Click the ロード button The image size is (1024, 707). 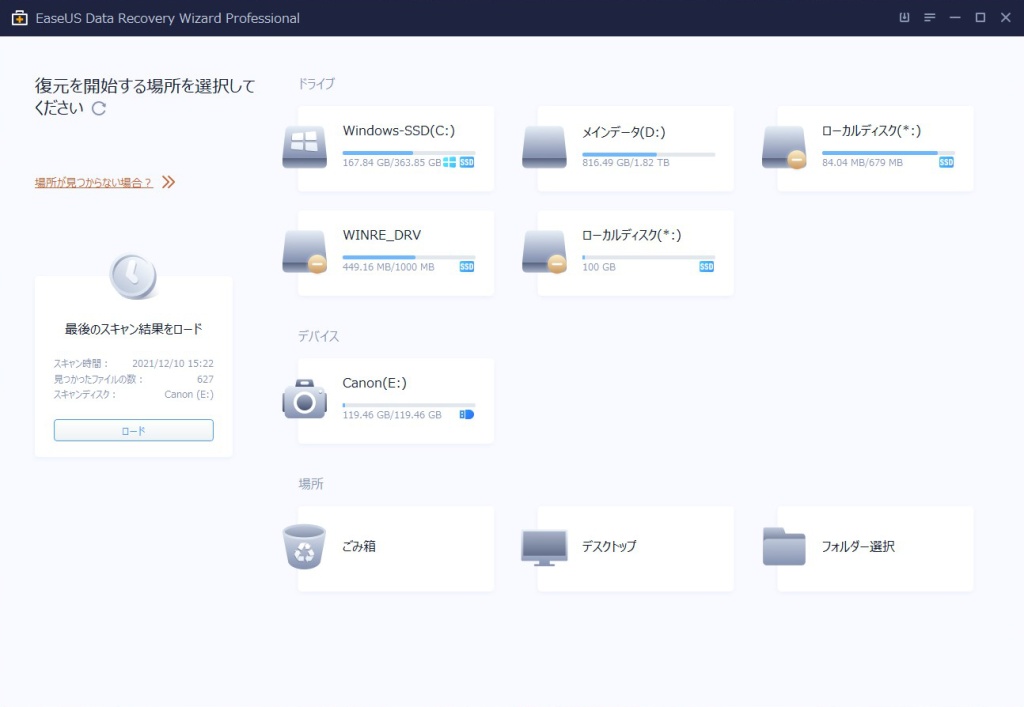(133, 430)
